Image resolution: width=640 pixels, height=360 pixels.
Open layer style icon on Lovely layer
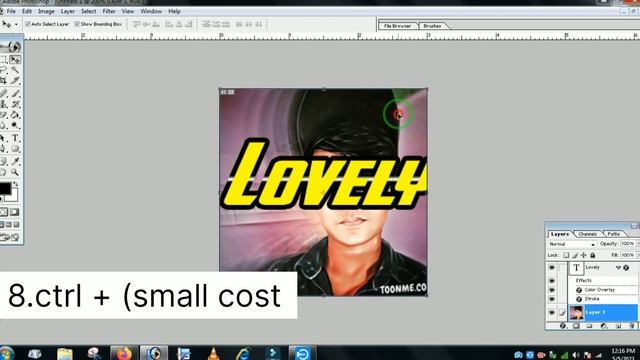click(626, 268)
